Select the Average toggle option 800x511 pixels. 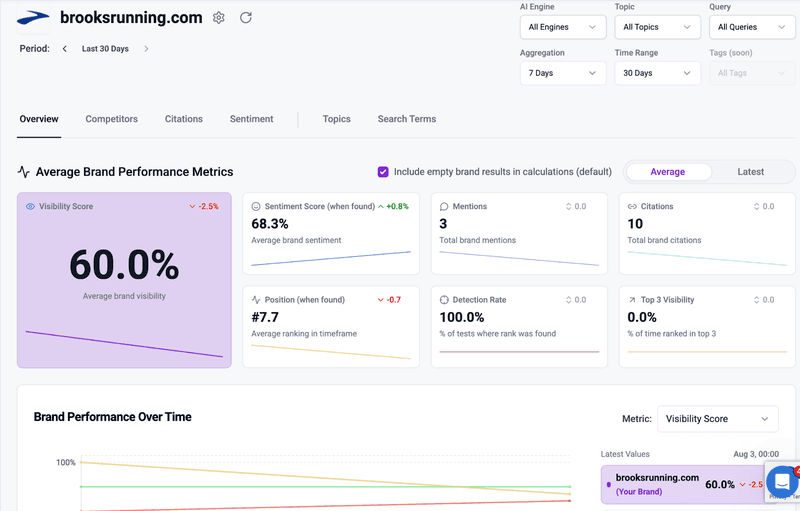pyautogui.click(x=667, y=172)
